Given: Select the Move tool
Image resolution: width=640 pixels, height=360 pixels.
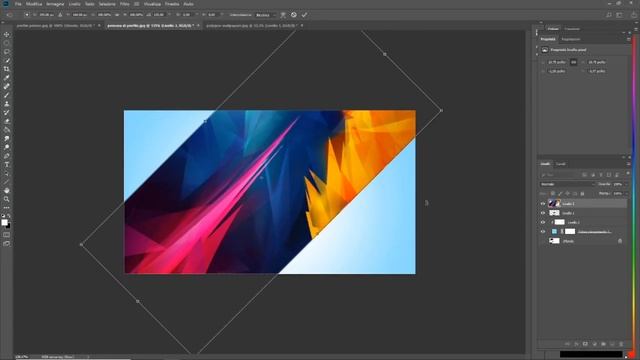Looking at the screenshot, I should click(7, 34).
